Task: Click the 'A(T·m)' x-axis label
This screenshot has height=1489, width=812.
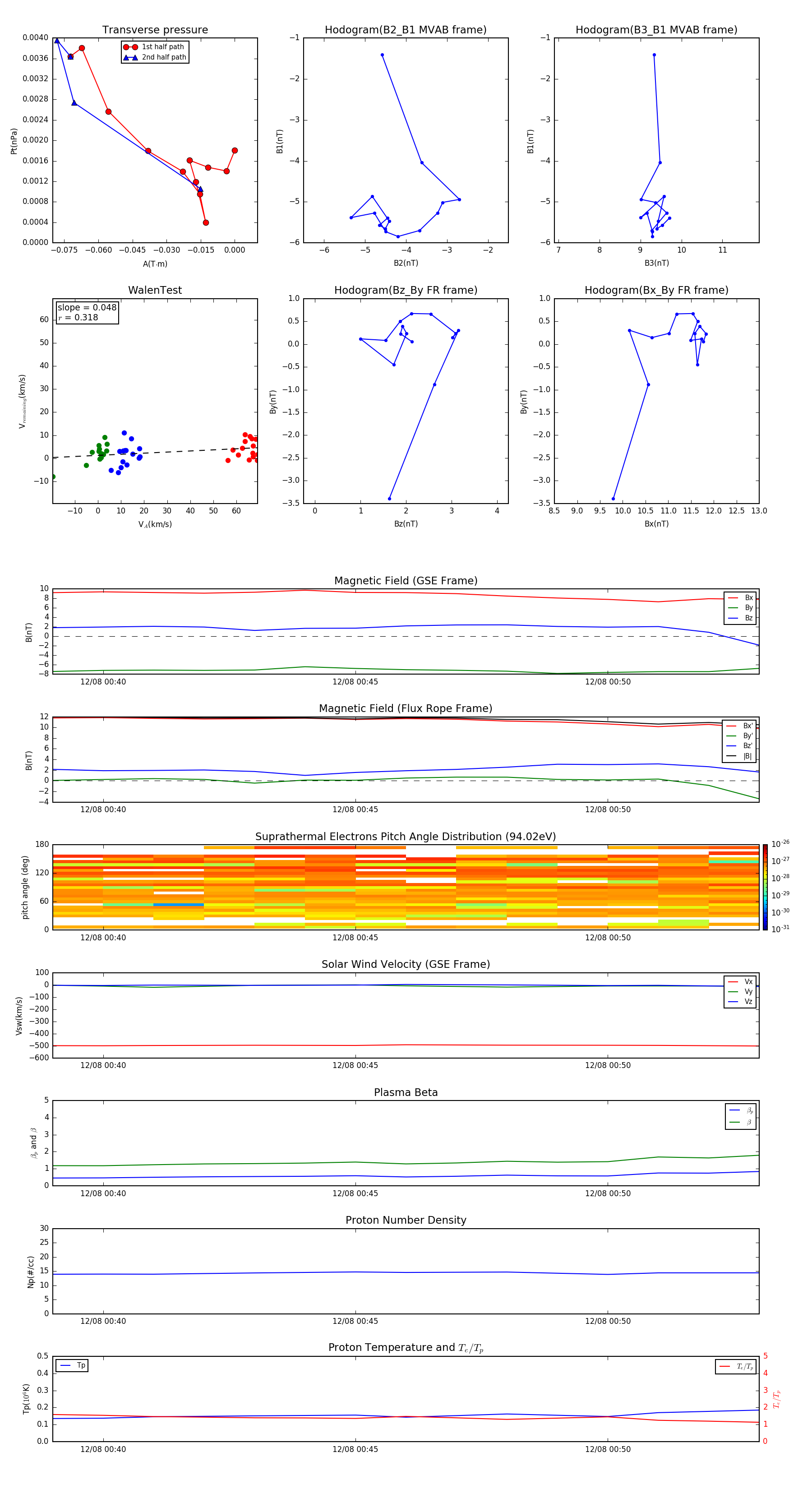Action: pos(155,264)
